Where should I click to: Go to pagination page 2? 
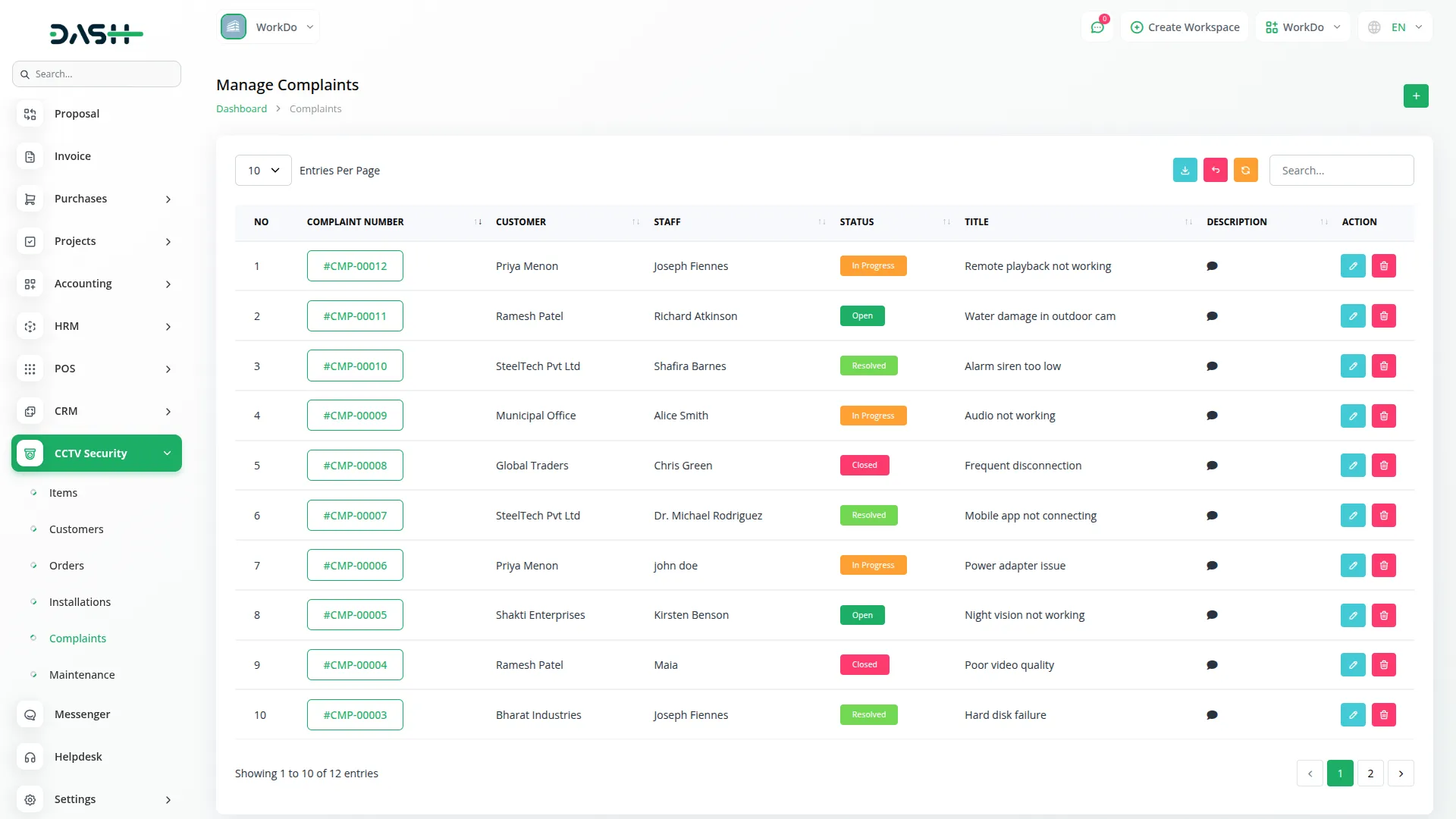[x=1370, y=773]
